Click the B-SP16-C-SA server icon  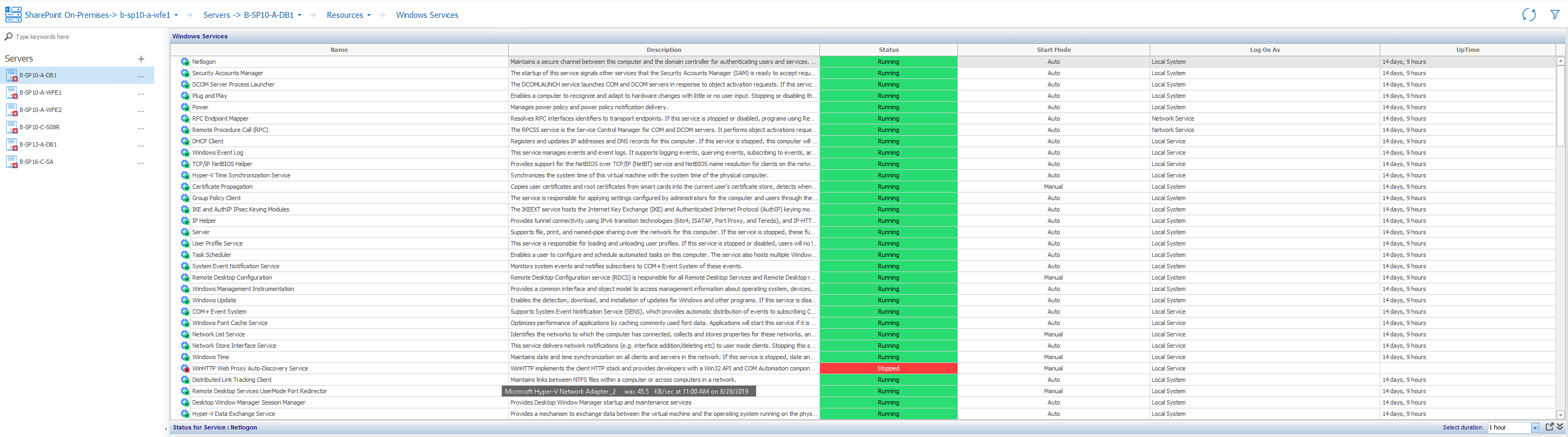(11, 162)
